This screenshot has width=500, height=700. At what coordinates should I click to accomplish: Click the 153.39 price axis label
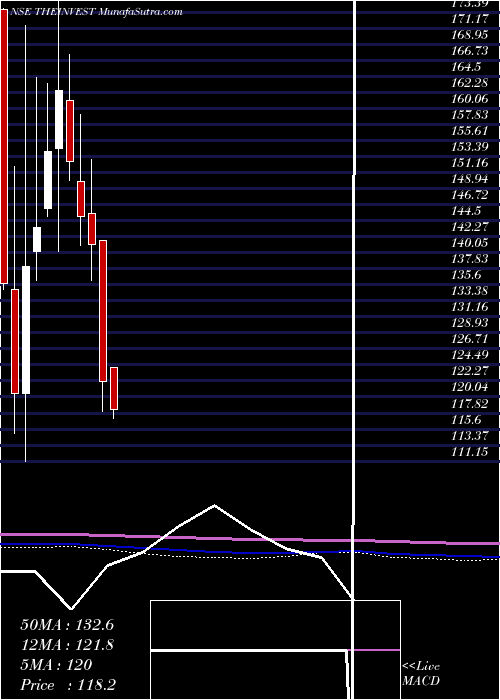pos(469,147)
